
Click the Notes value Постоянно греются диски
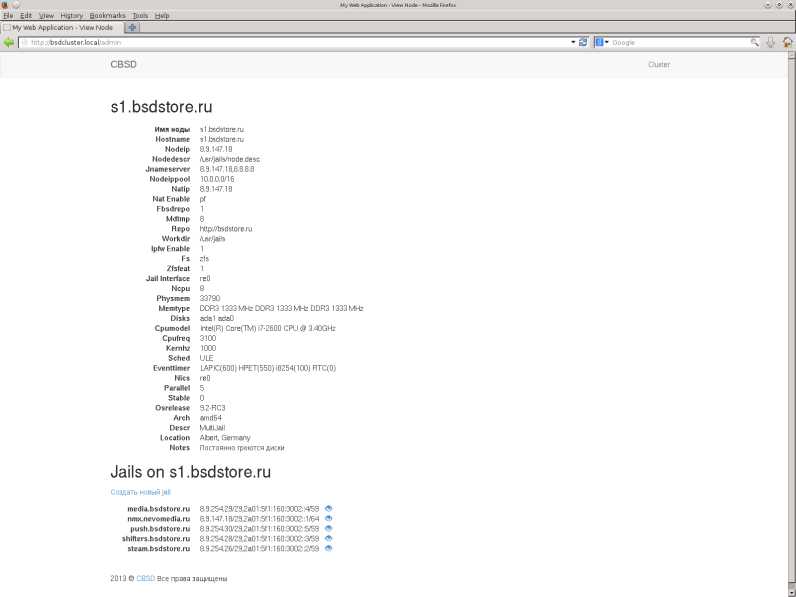coord(242,448)
